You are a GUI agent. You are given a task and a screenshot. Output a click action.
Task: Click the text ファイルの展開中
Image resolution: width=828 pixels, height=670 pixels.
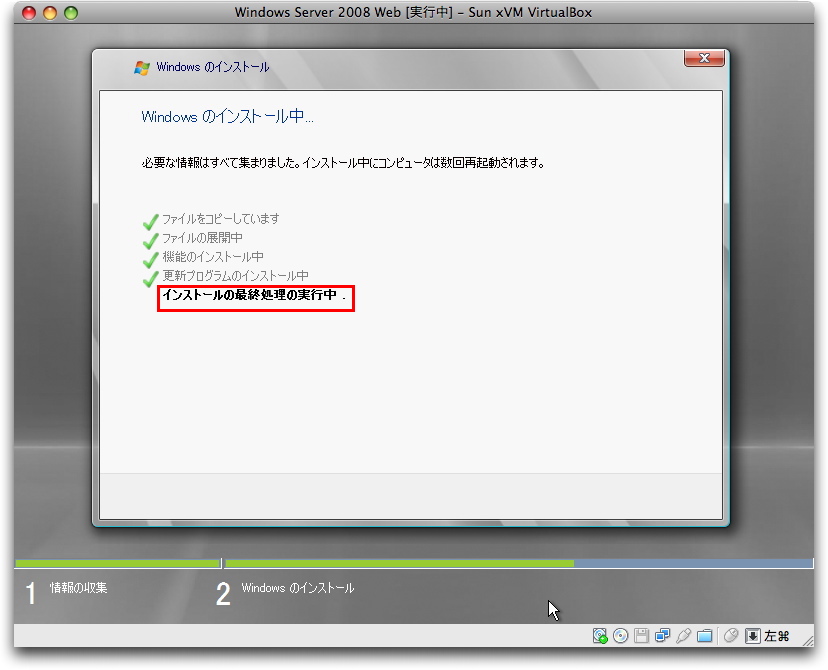[x=202, y=238]
